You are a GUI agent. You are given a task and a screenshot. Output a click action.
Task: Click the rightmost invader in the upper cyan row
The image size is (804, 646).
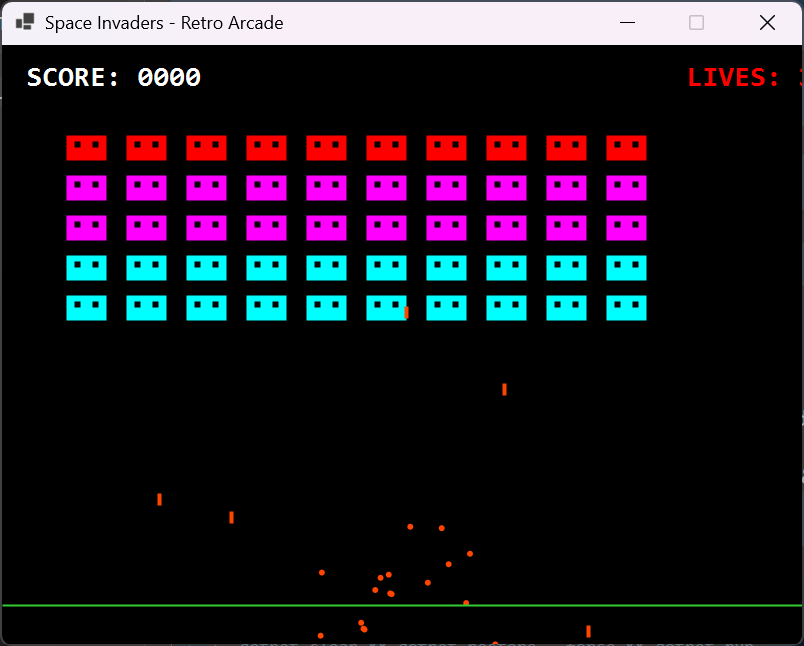pos(627,268)
